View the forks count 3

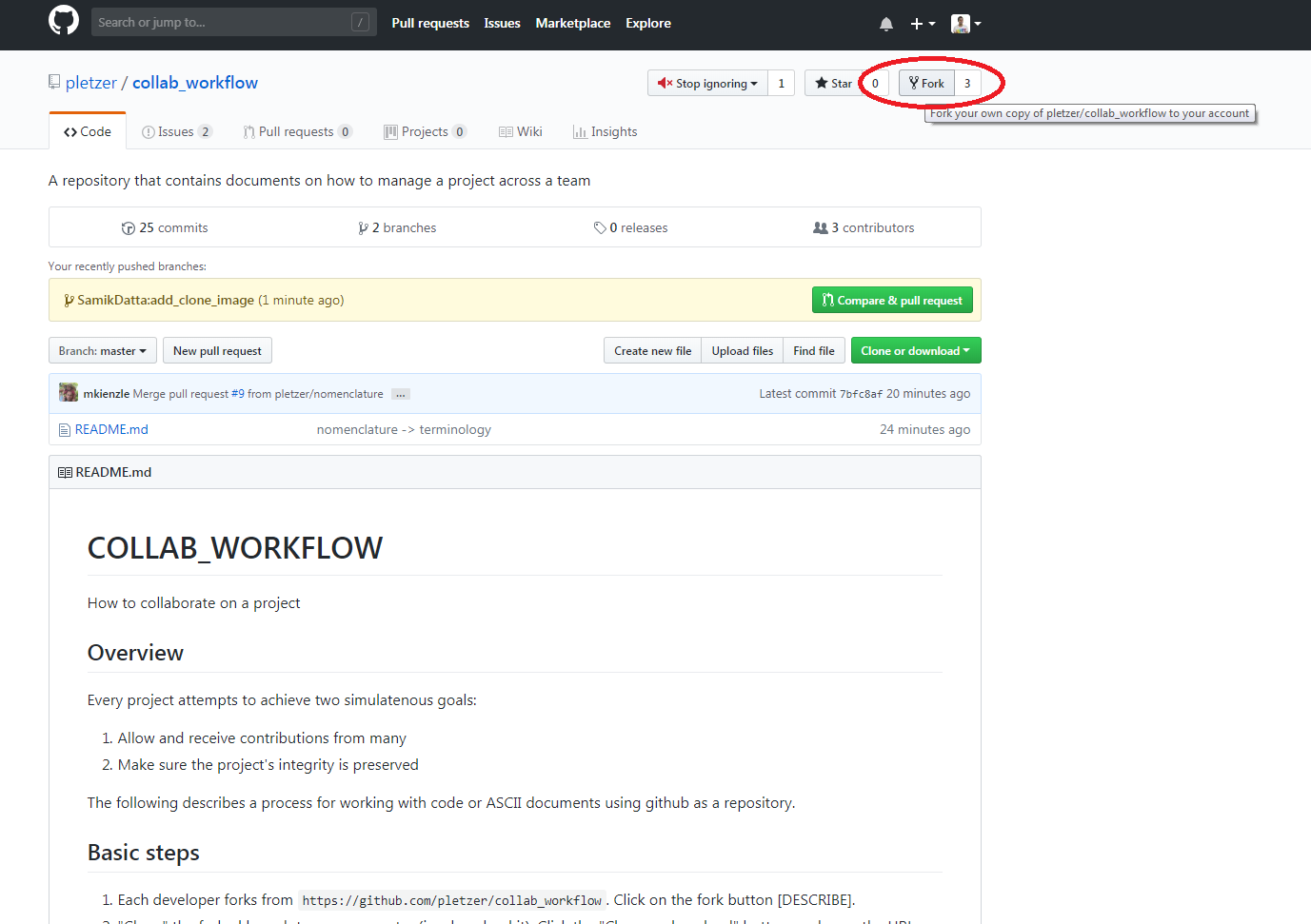[967, 83]
